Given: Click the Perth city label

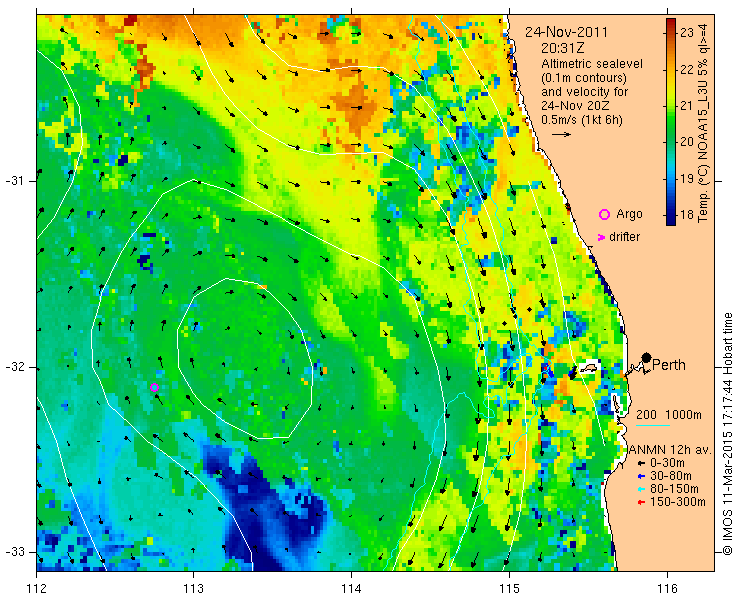Looking at the screenshot, I should (669, 365).
